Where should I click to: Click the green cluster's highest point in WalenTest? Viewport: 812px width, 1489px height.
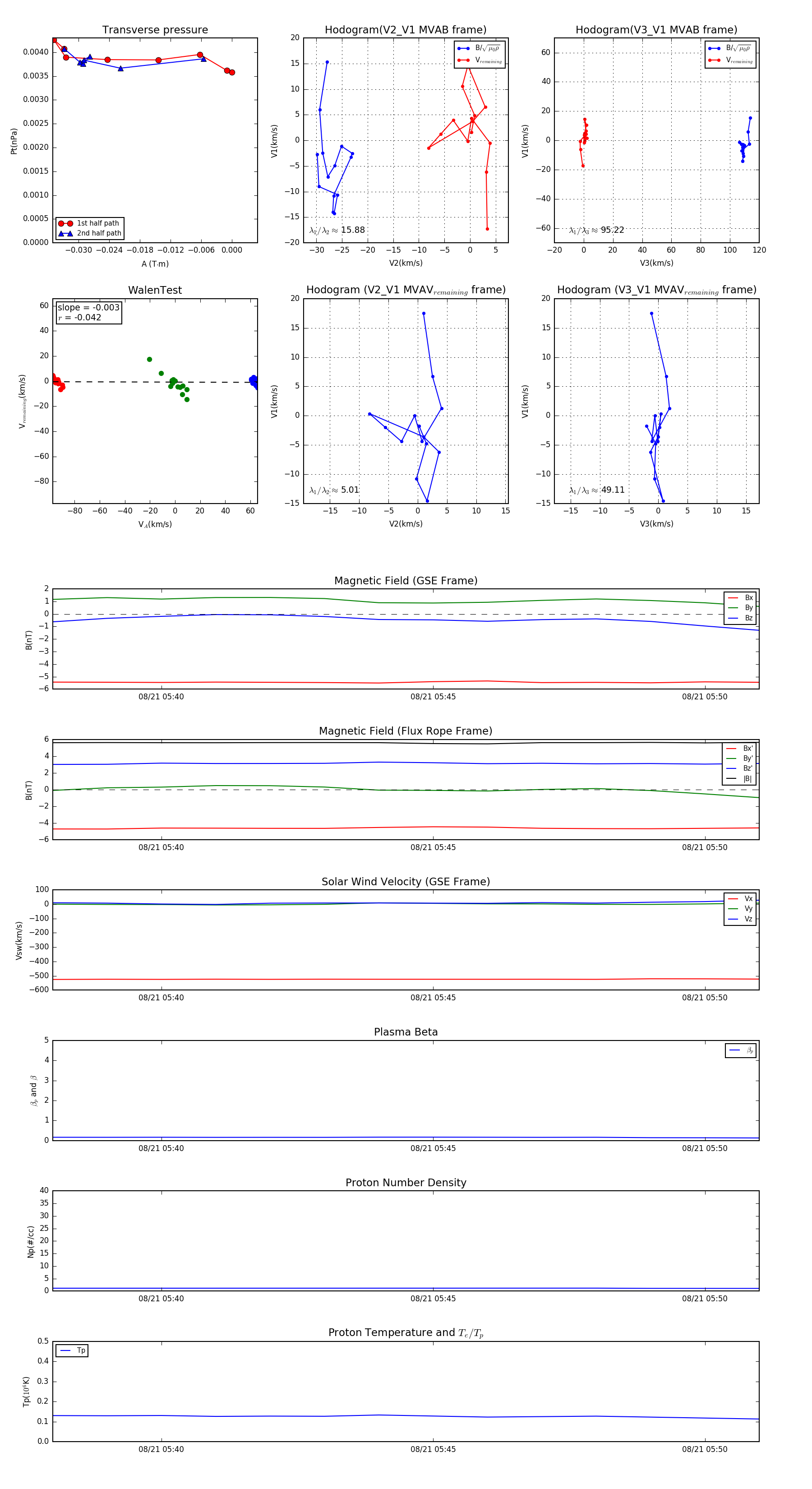pyautogui.click(x=149, y=360)
